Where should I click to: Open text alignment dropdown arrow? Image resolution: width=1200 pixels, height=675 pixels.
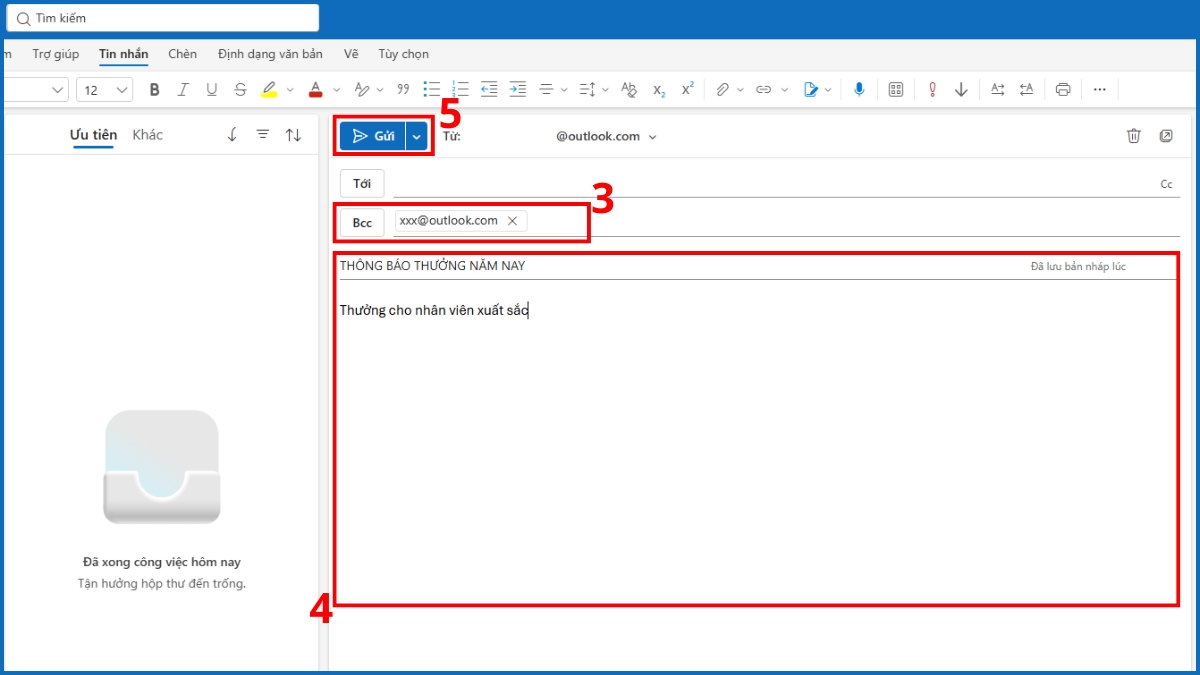point(565,90)
